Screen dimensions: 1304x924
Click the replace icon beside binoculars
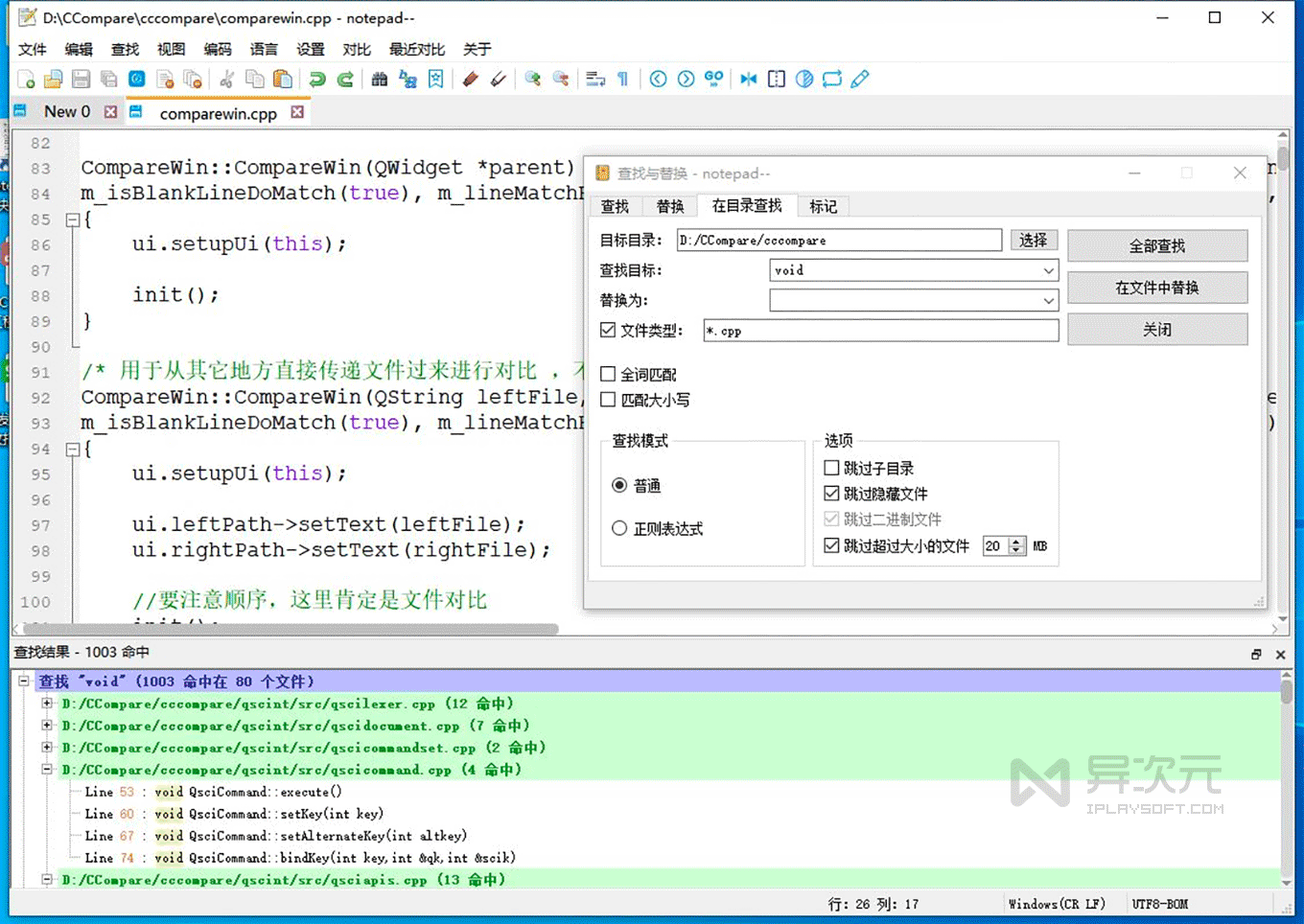tap(407, 80)
